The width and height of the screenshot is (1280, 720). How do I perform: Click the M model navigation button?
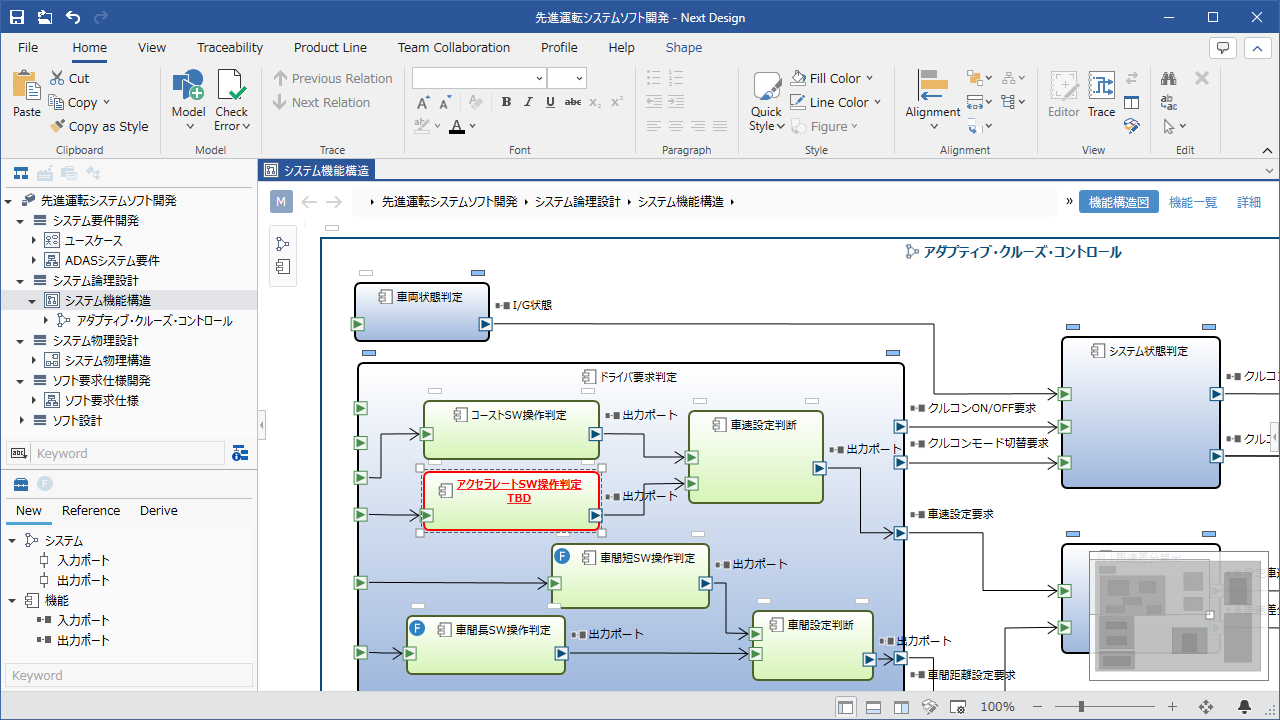coord(281,202)
